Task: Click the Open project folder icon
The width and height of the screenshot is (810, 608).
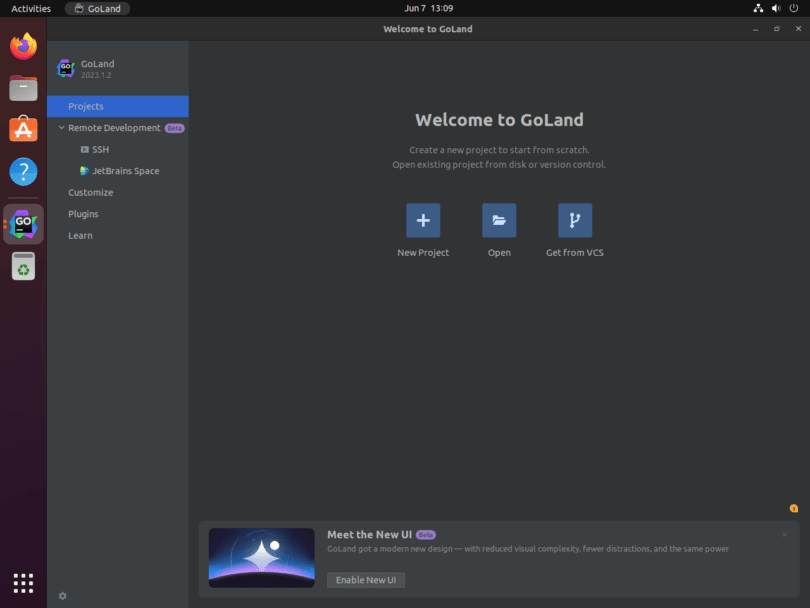Action: point(499,220)
